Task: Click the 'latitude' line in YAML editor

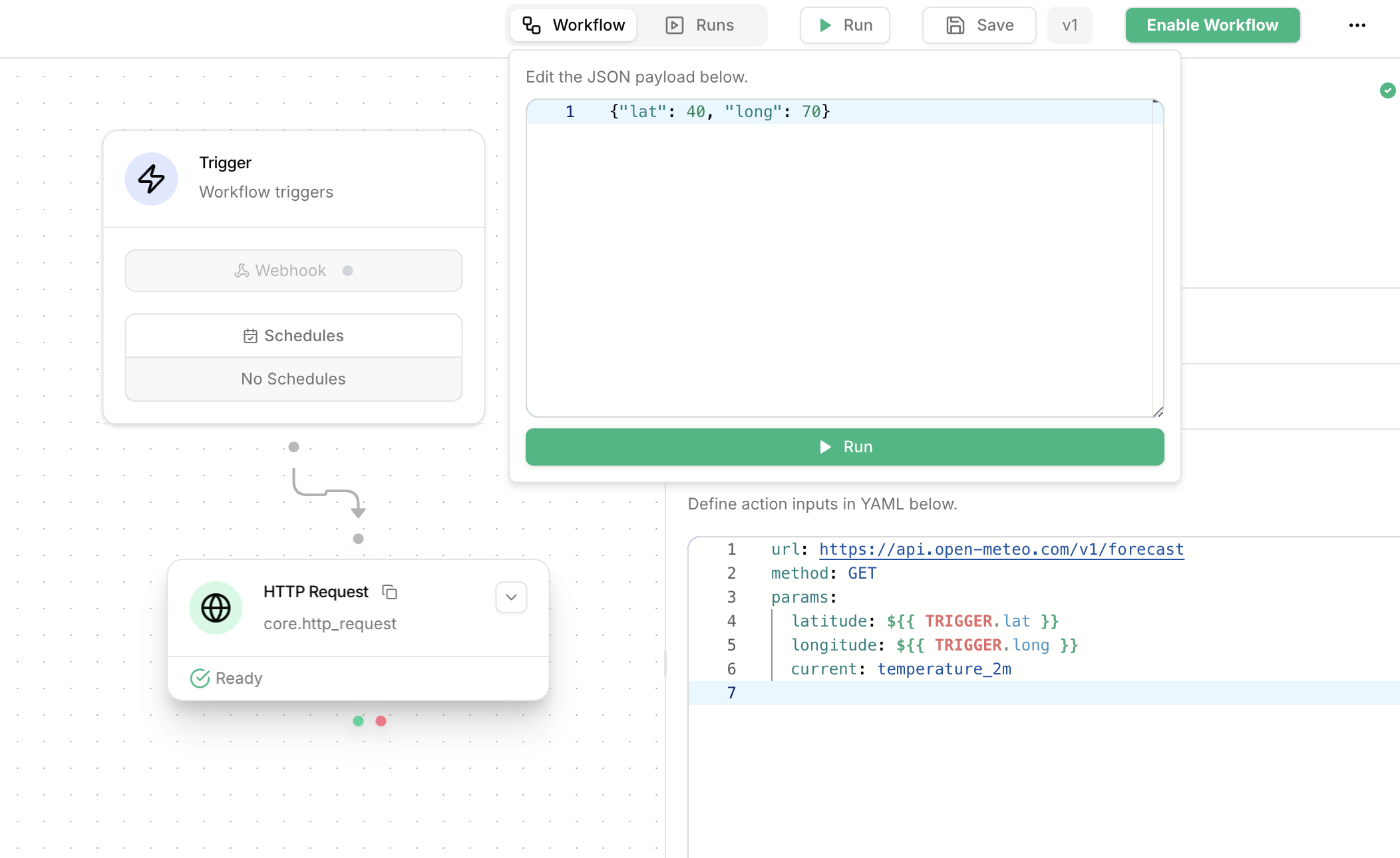Action: pos(925,621)
